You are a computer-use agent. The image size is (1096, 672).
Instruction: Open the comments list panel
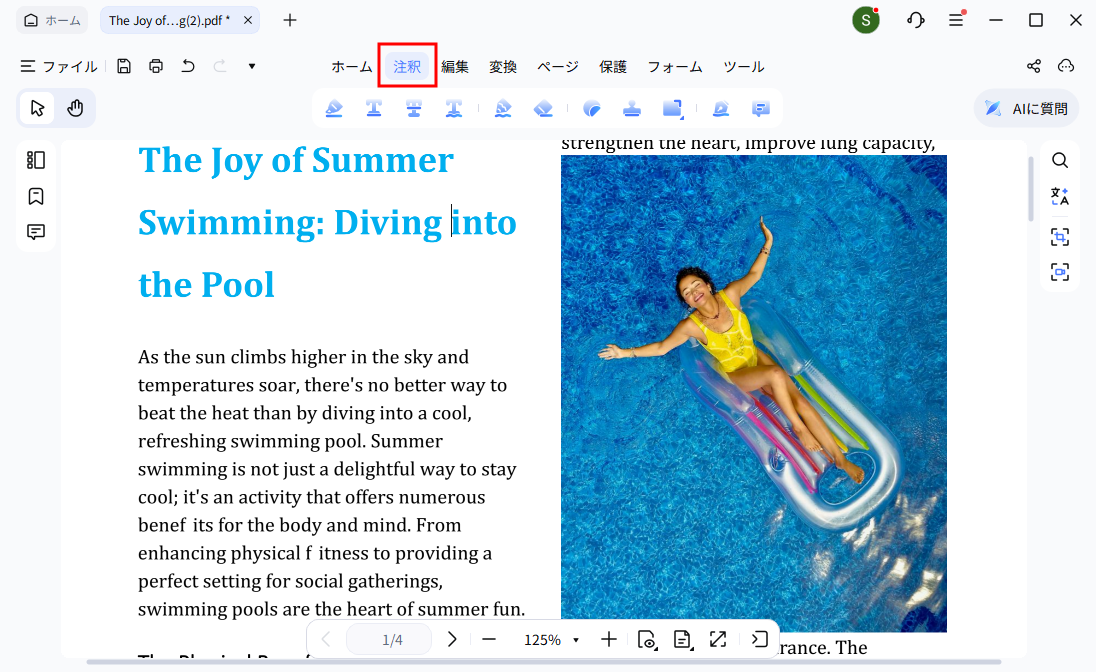click(36, 232)
